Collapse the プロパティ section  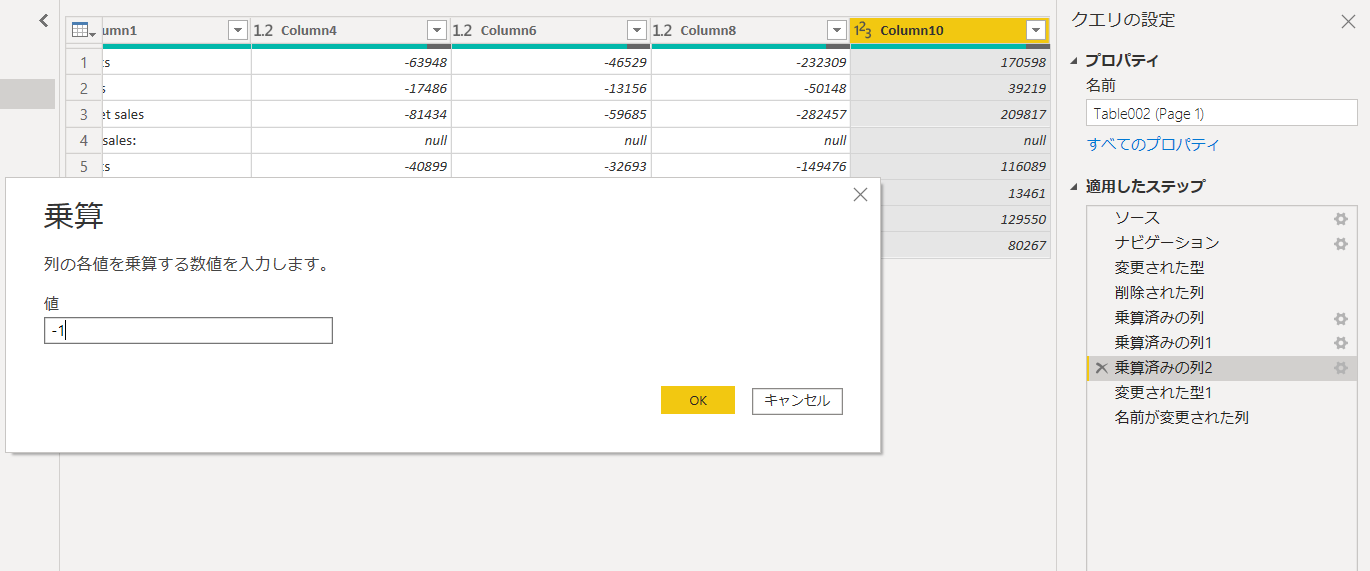click(x=1075, y=61)
